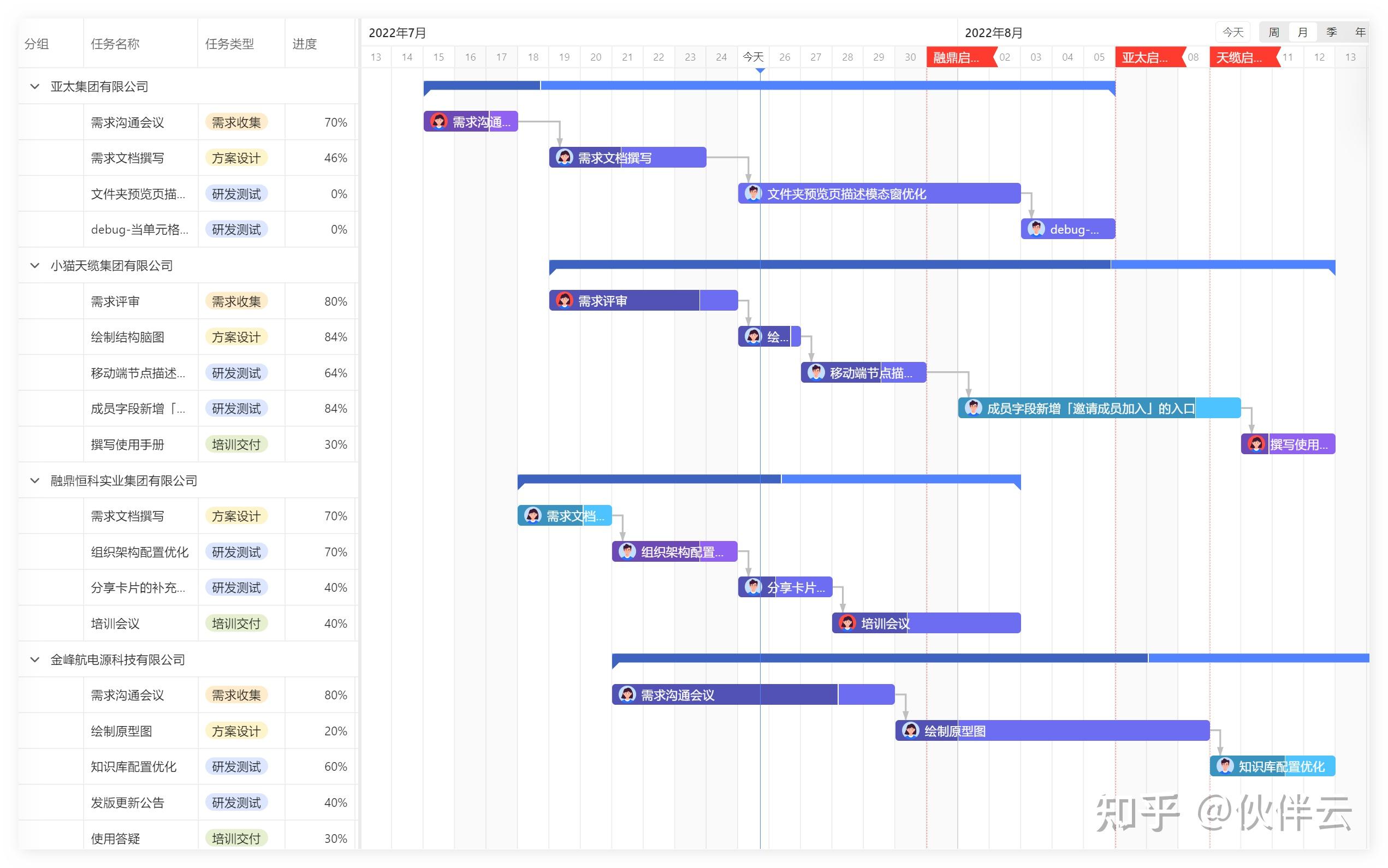This screenshot has width=1388, height=868.
Task: Click the 融鼎恒科实业集团有限公司 summary progress bar
Action: tap(769, 479)
